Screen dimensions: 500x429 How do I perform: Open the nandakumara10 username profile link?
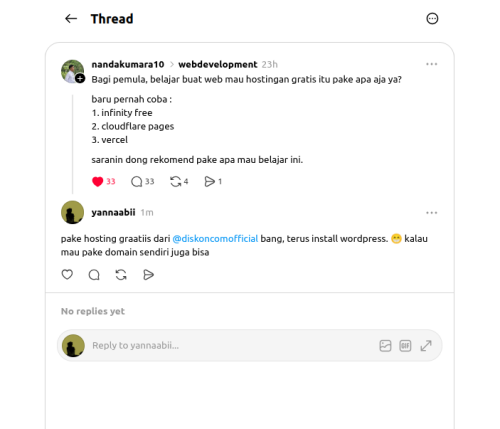pyautogui.click(x=128, y=64)
